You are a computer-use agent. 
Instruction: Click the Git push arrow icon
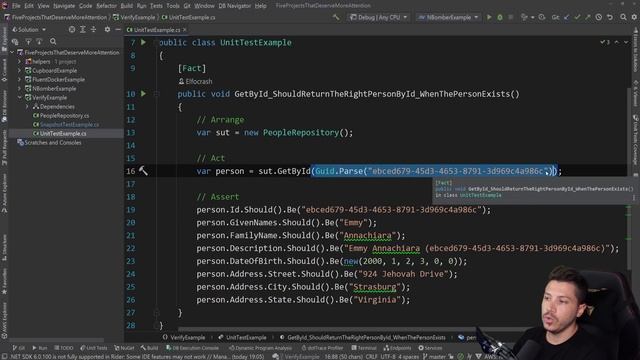588,18
